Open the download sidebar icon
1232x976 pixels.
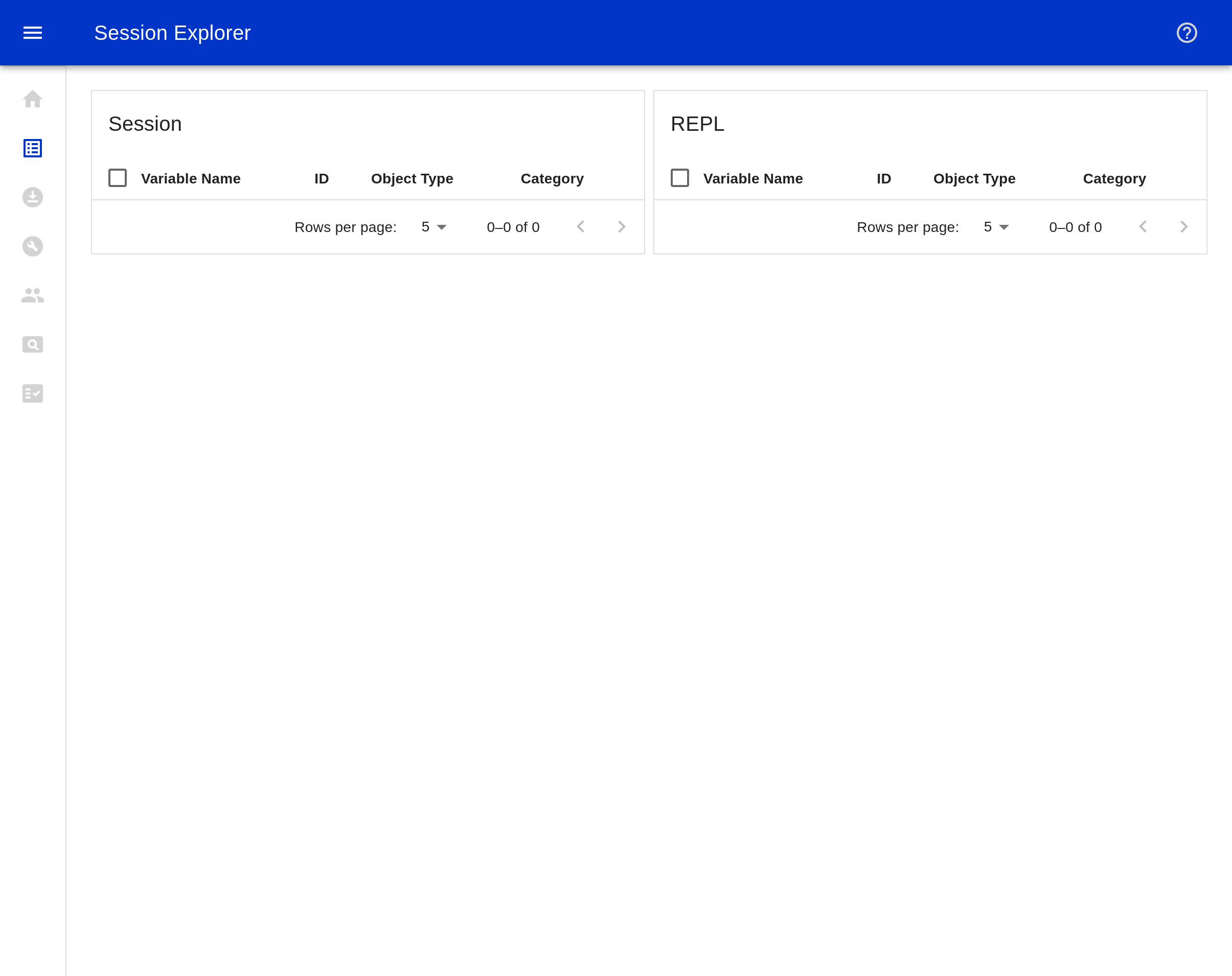coord(33,198)
